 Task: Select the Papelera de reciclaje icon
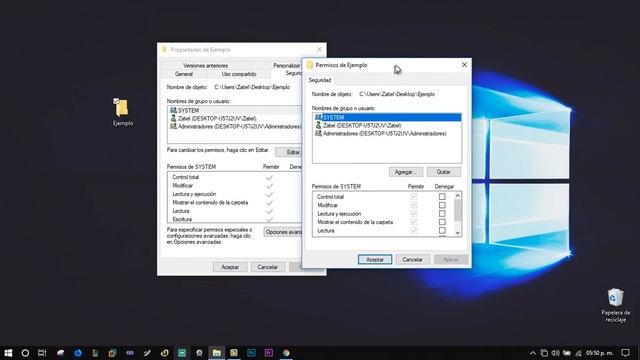pos(616,305)
